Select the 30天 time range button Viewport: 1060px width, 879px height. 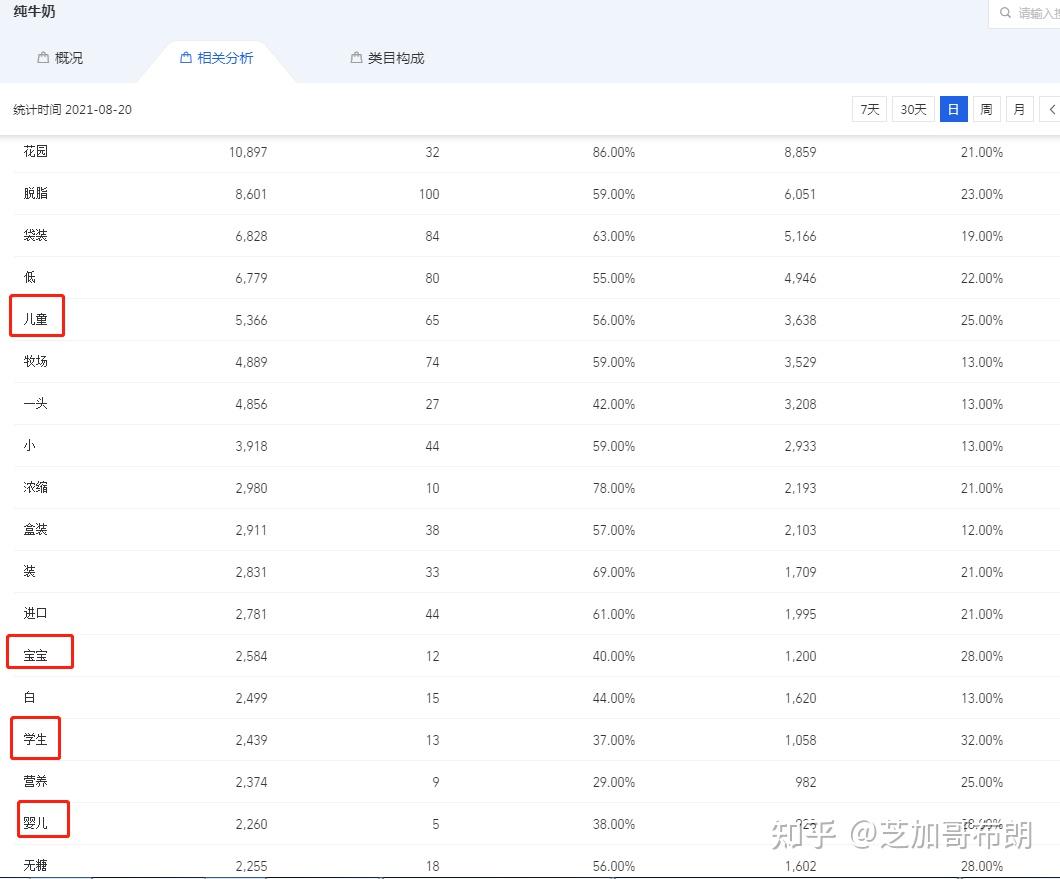click(x=913, y=110)
